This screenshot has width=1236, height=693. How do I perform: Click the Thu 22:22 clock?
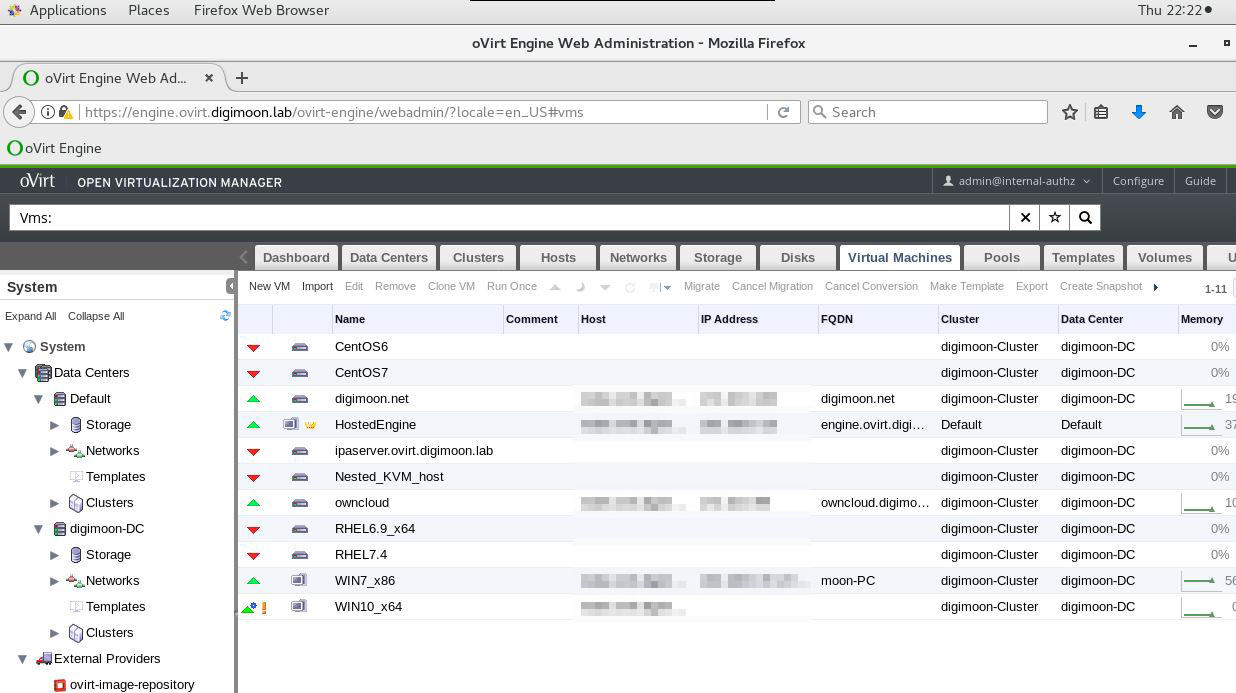[x=1168, y=10]
